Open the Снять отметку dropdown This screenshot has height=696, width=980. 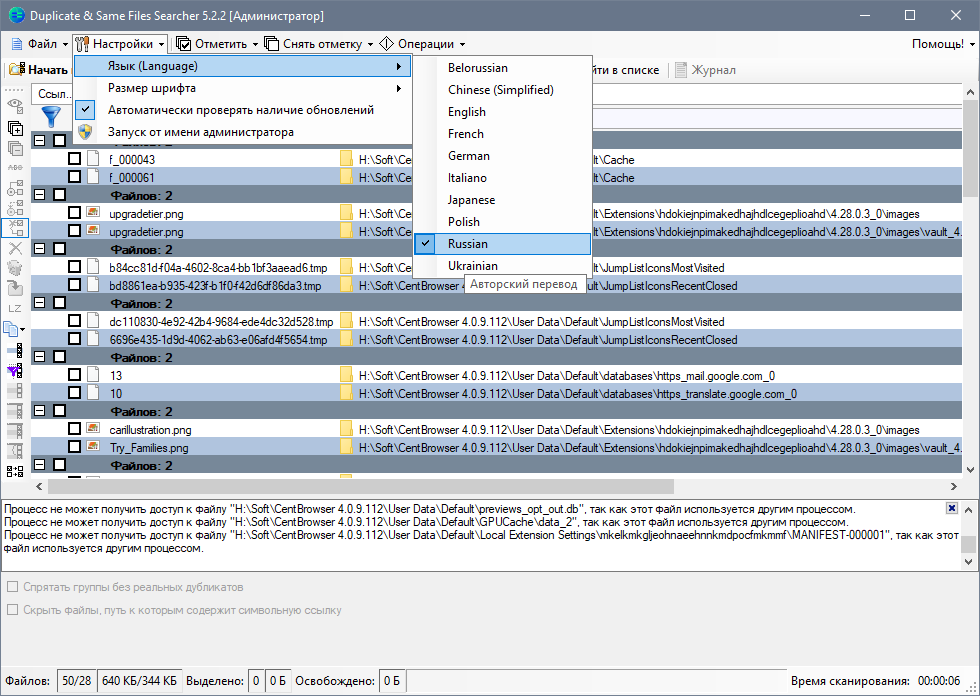click(x=319, y=44)
